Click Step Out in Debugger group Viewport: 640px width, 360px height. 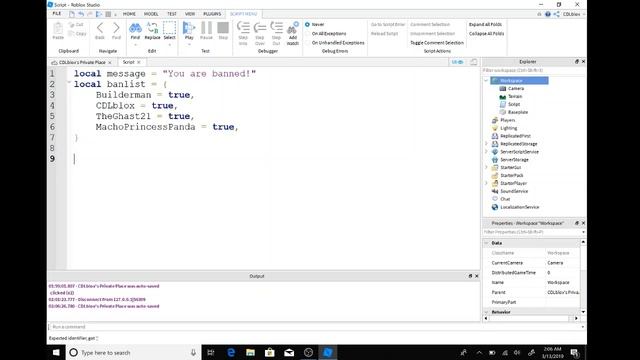[x=276, y=33]
